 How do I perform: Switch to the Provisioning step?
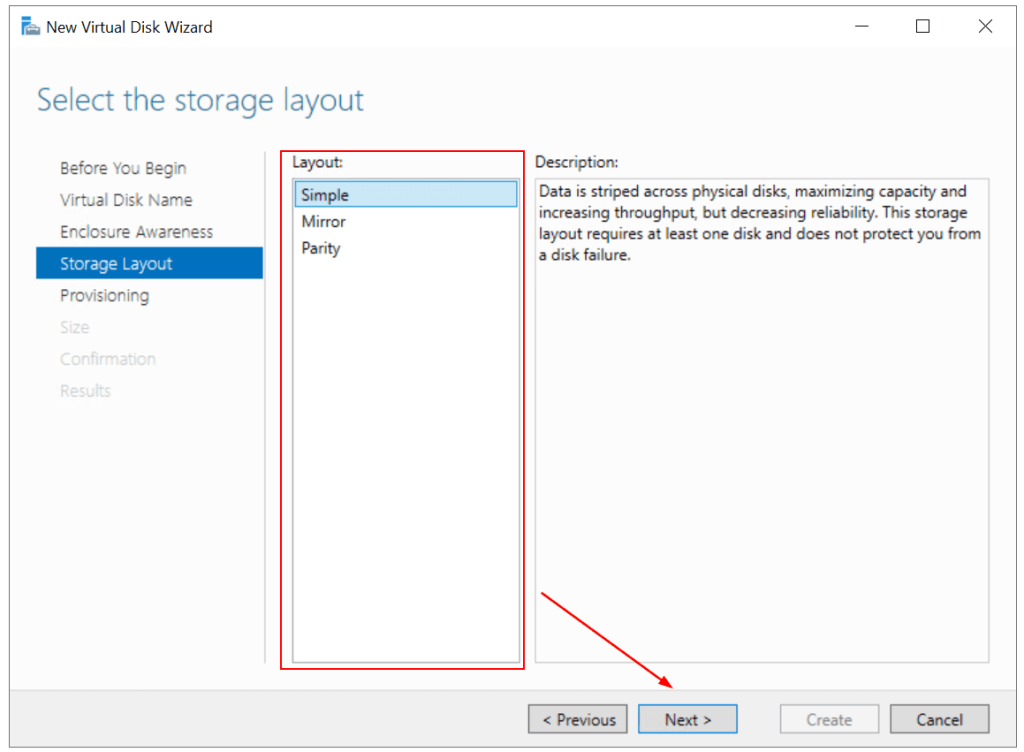[x=104, y=296]
